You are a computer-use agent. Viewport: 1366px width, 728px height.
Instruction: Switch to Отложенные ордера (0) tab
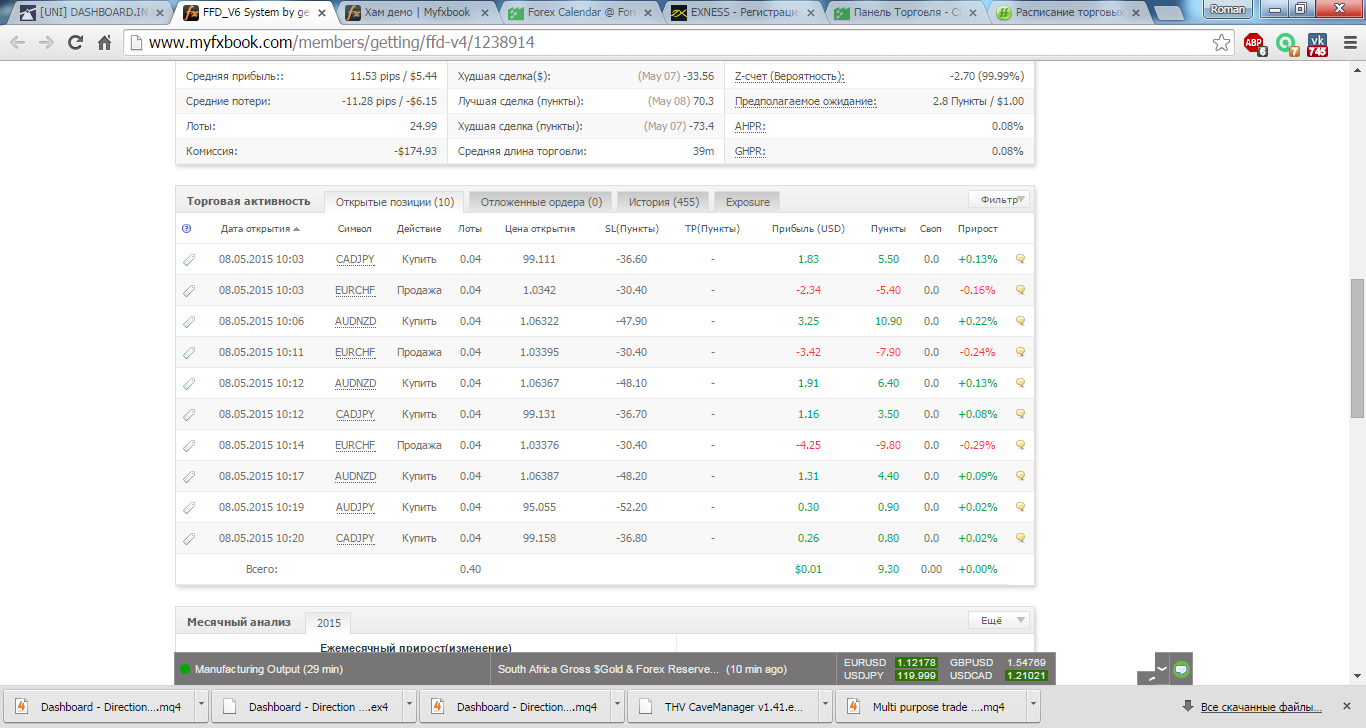[x=541, y=202]
